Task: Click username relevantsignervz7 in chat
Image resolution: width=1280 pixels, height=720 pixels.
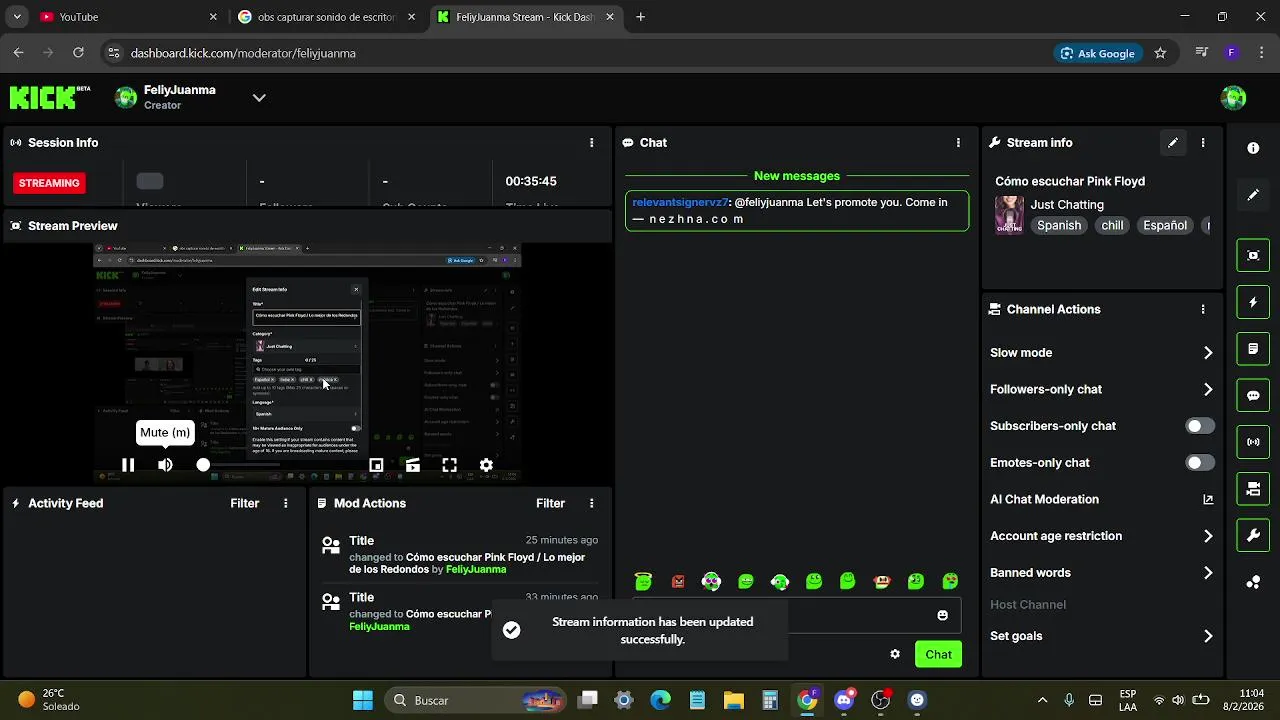Action: (x=680, y=202)
